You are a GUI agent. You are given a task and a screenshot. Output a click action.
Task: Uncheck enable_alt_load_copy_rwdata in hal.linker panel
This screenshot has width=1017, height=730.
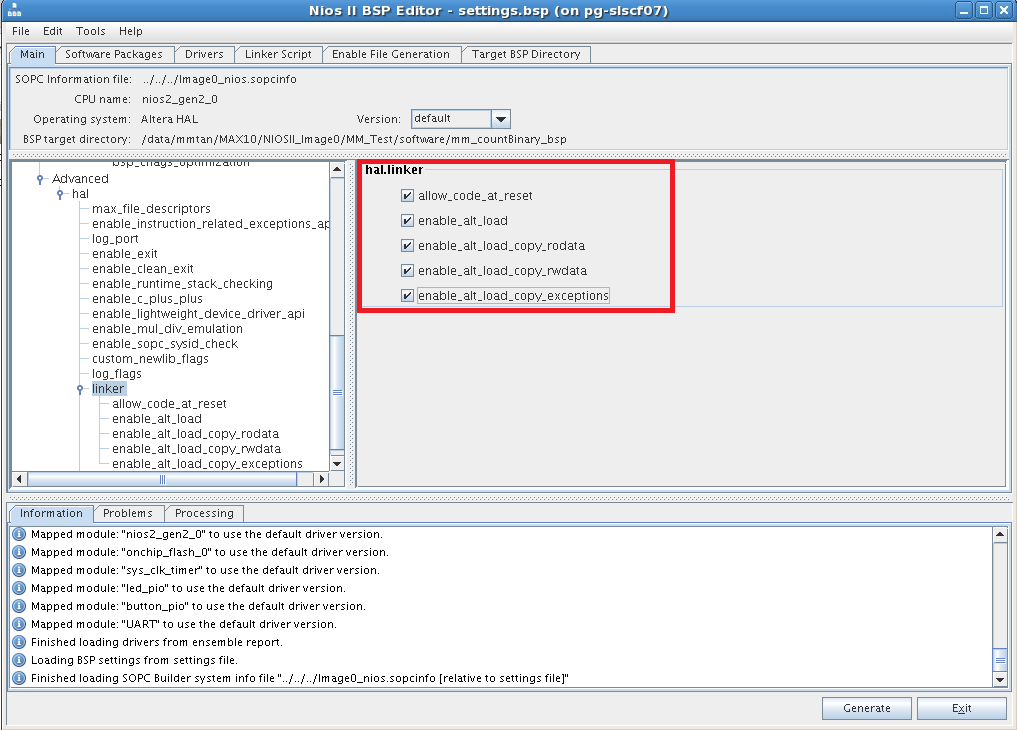click(x=407, y=271)
